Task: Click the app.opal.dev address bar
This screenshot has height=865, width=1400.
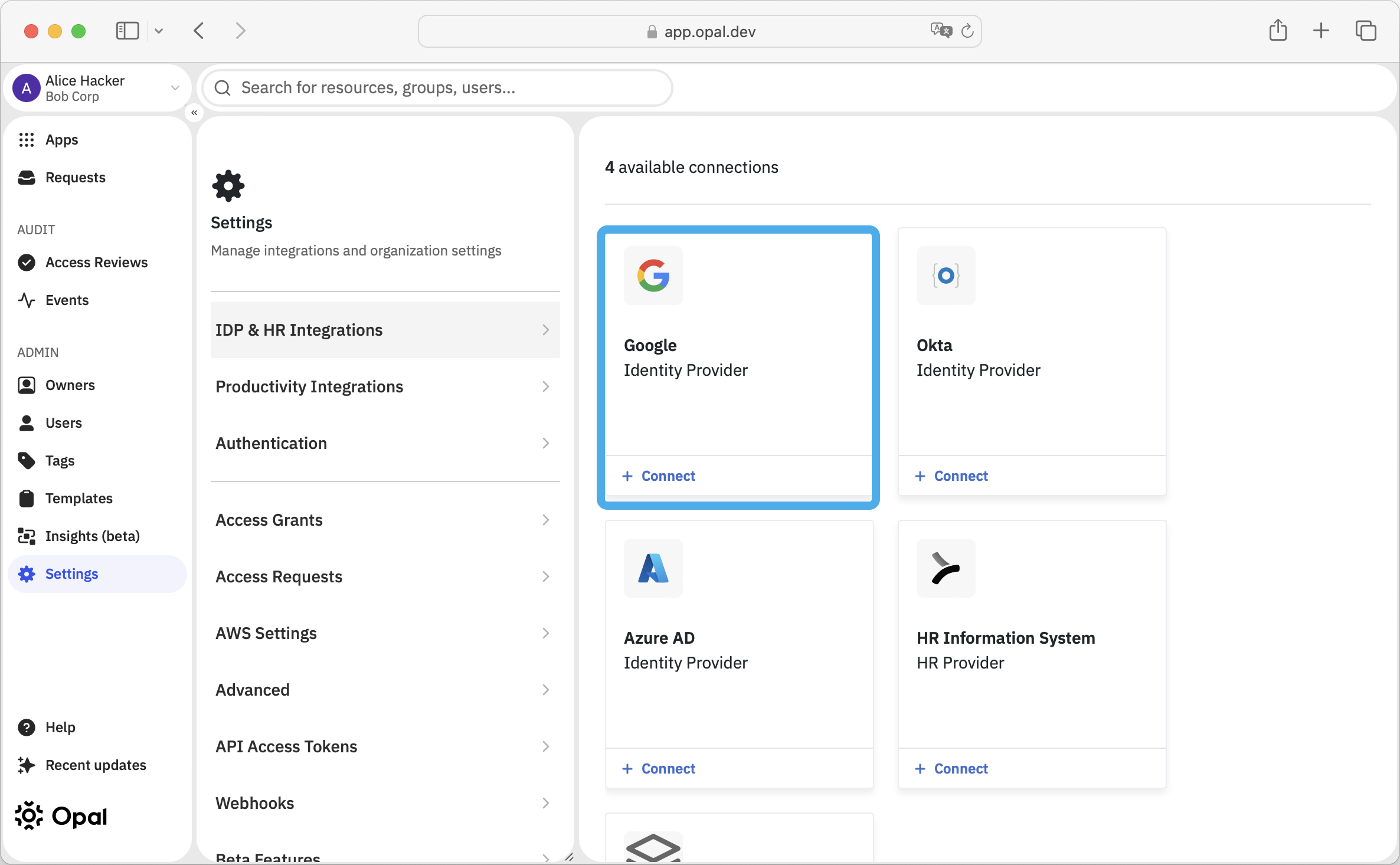Action: click(x=700, y=31)
